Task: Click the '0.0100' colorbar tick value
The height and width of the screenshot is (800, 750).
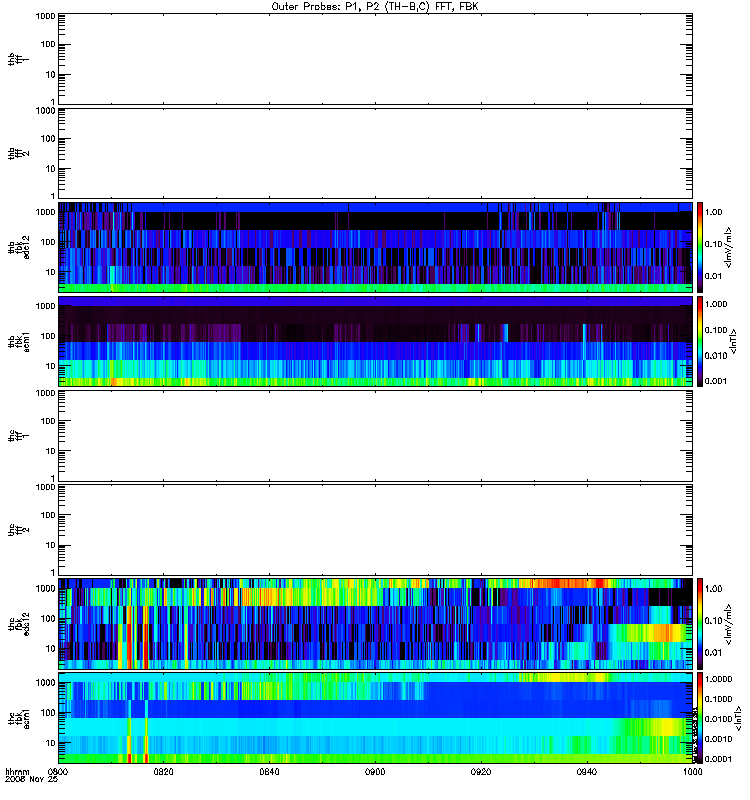Action: coord(718,719)
